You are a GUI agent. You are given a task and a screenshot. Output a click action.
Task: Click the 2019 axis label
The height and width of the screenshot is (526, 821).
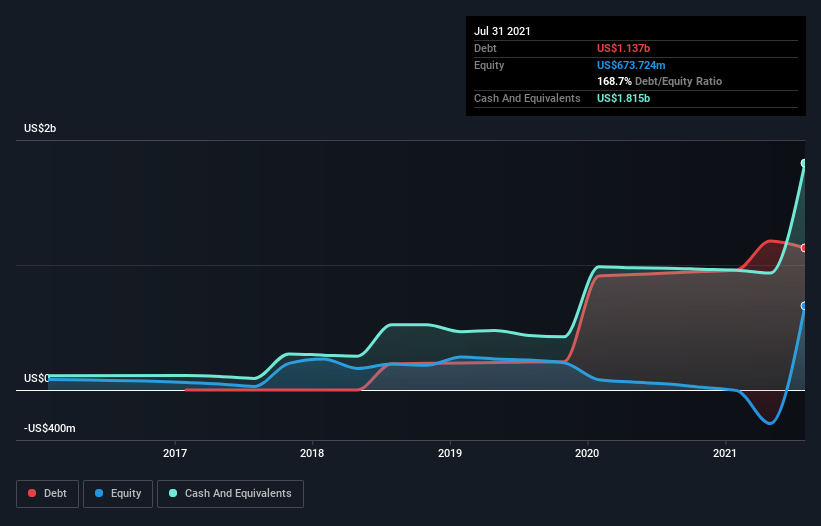click(x=450, y=453)
